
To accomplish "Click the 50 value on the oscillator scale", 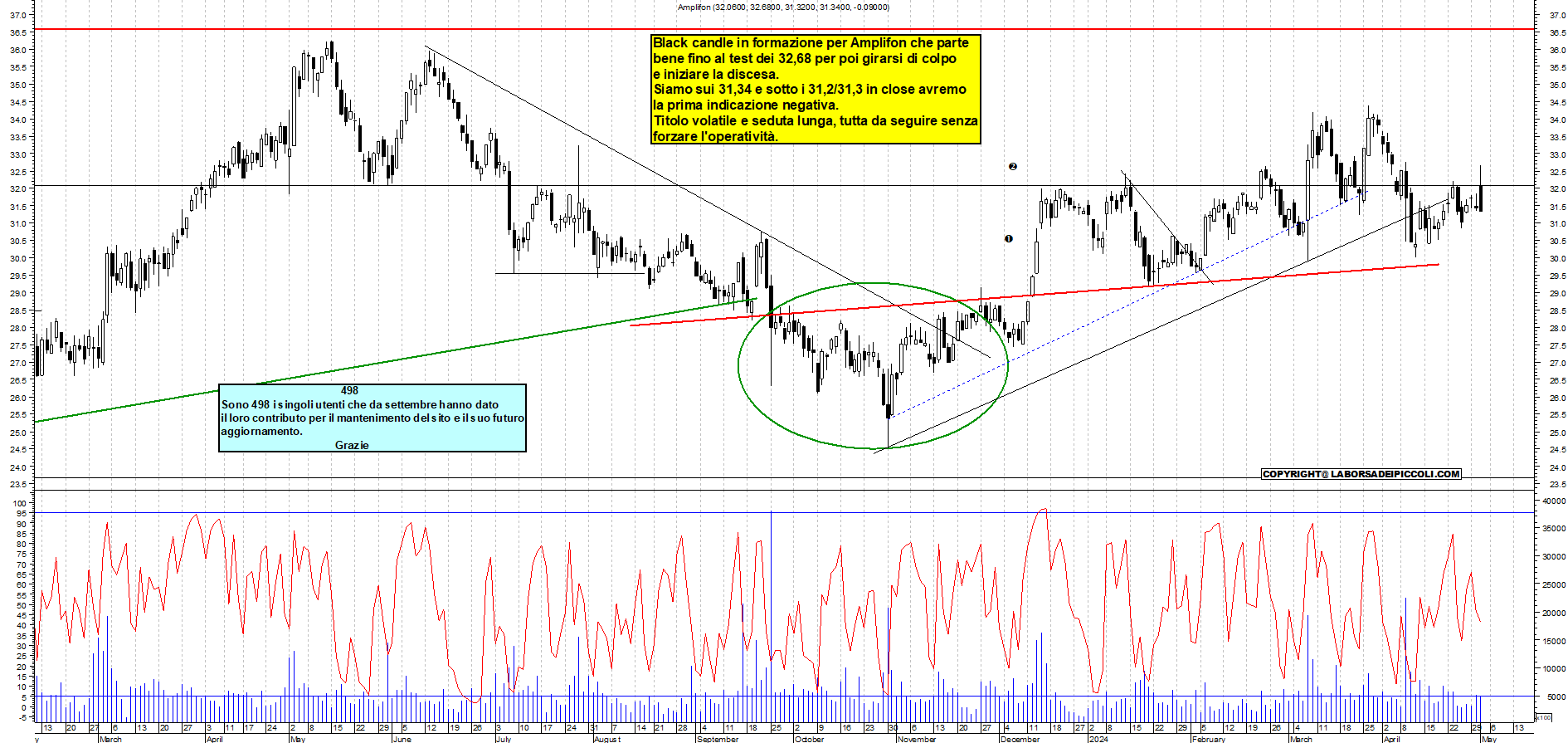I will (x=22, y=605).
